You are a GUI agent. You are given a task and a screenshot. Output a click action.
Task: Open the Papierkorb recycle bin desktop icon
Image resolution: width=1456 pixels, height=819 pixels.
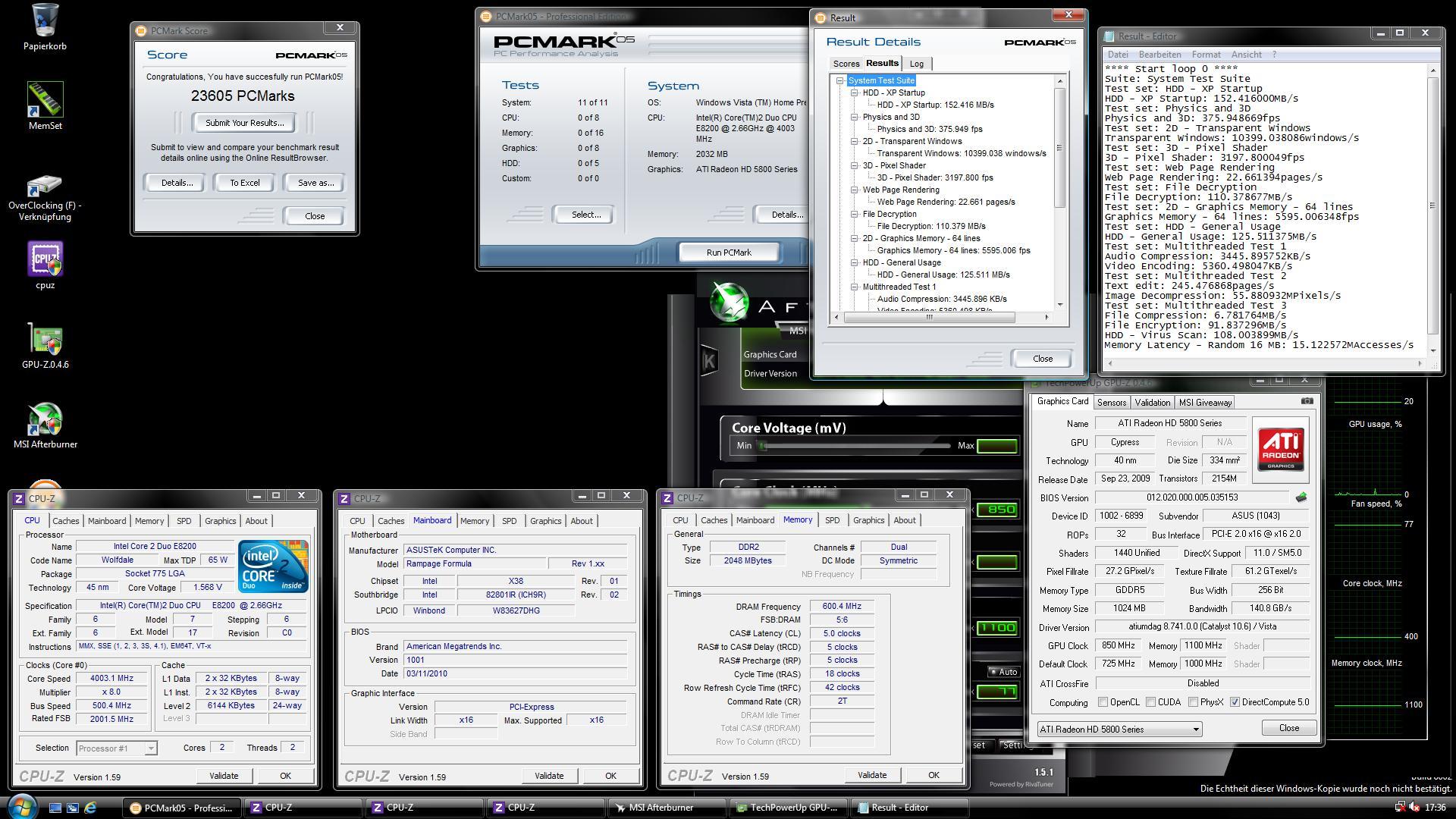point(45,20)
